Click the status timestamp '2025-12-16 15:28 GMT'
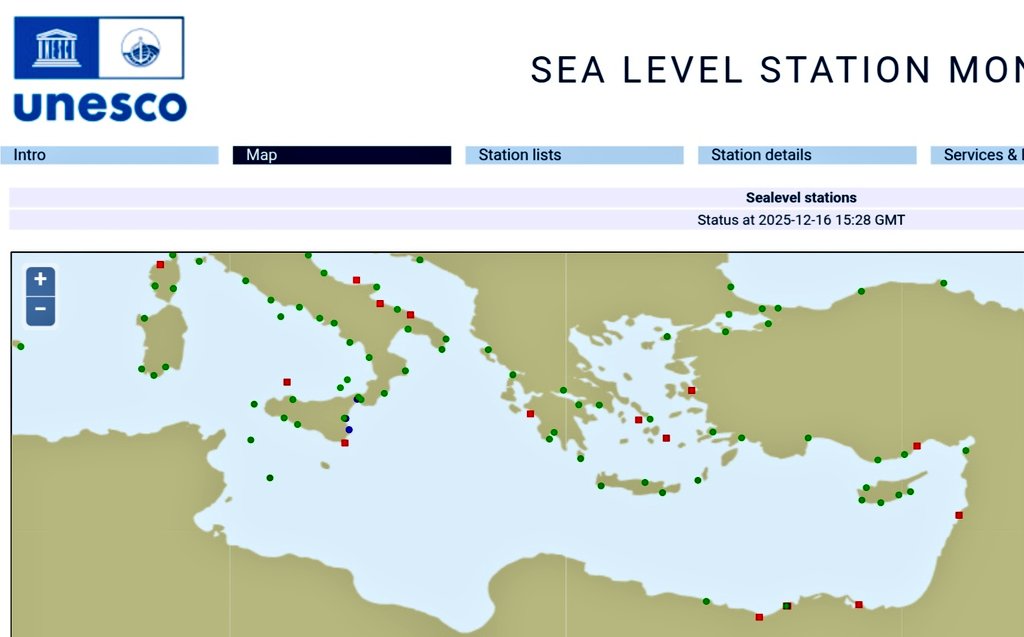 (831, 220)
